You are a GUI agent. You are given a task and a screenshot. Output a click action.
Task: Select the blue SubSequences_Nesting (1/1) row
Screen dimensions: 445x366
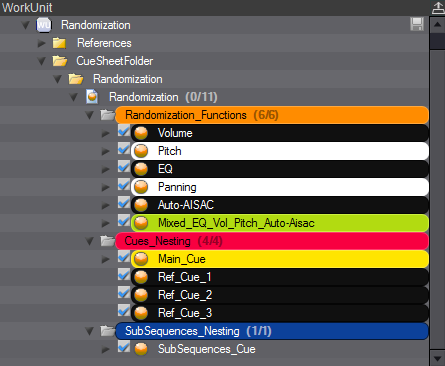coord(272,331)
